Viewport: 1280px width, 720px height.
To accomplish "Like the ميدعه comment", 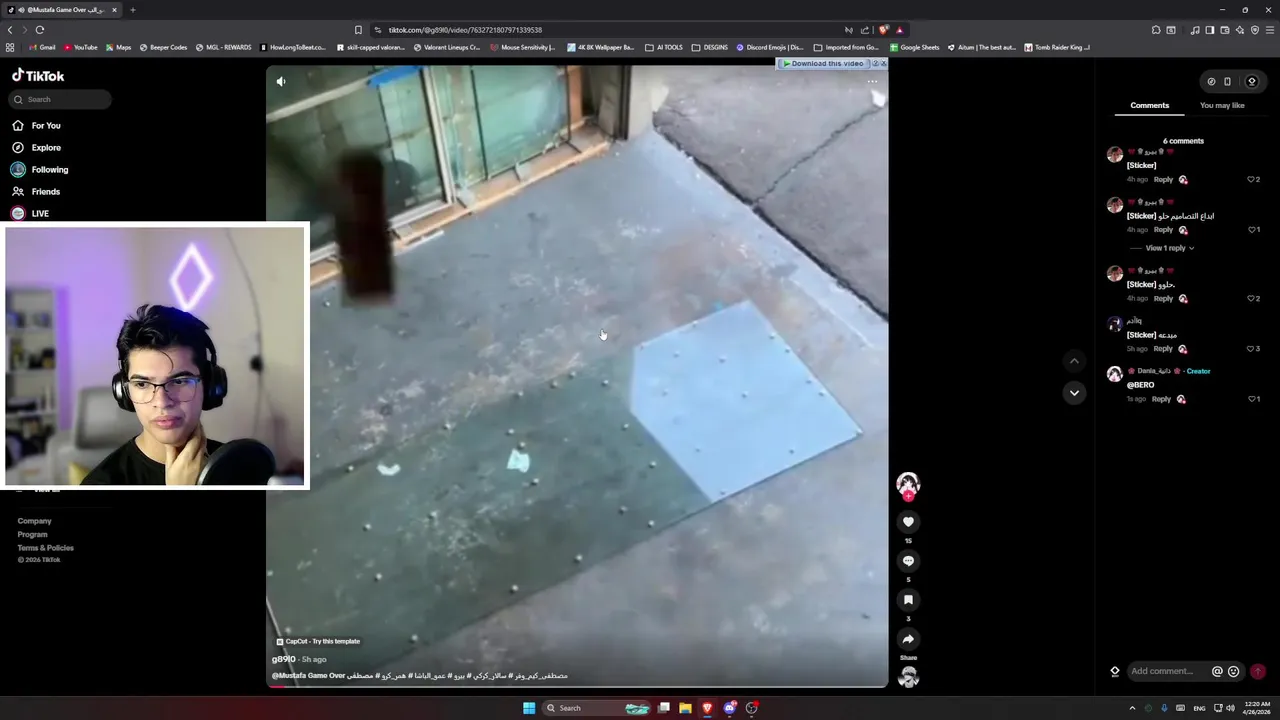I will 1251,349.
